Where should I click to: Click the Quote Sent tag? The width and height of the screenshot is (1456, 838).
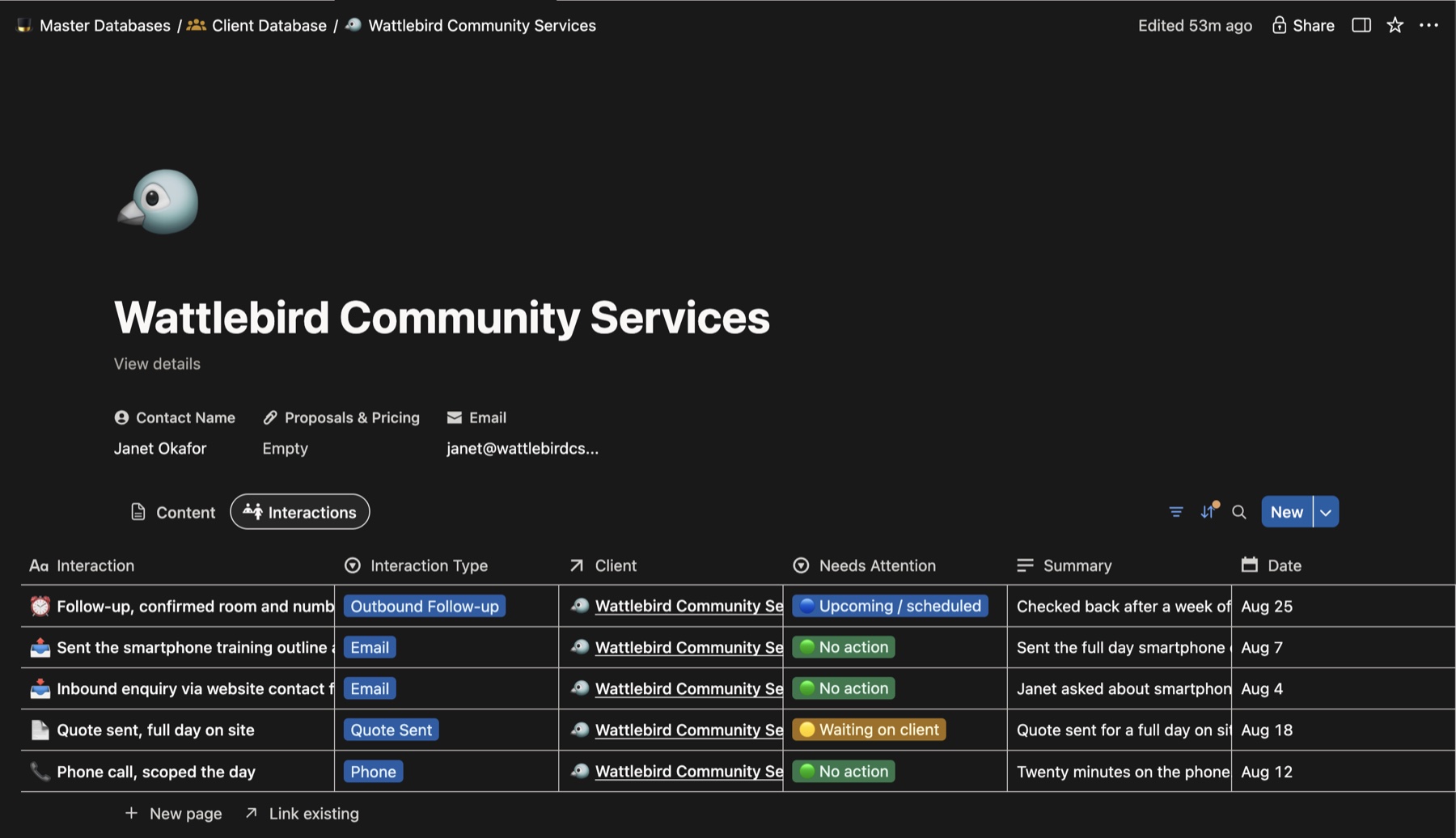(x=392, y=730)
